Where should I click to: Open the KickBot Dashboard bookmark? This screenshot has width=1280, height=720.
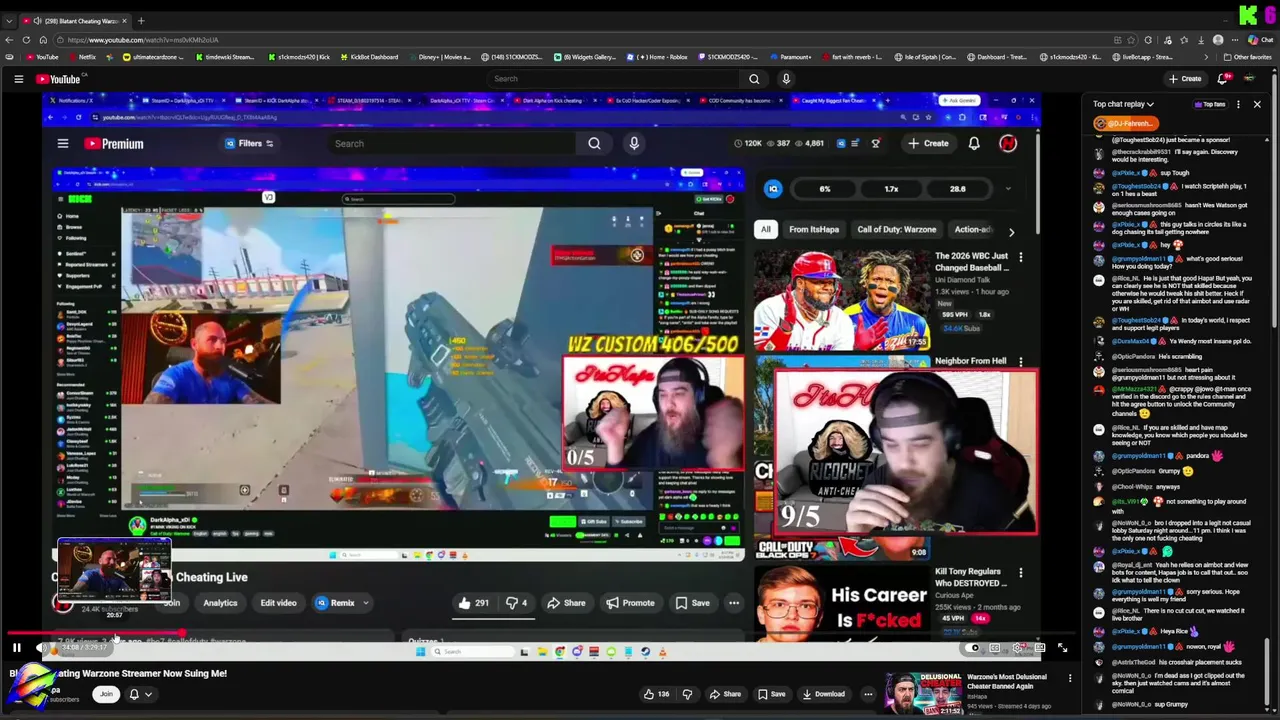pos(368,57)
